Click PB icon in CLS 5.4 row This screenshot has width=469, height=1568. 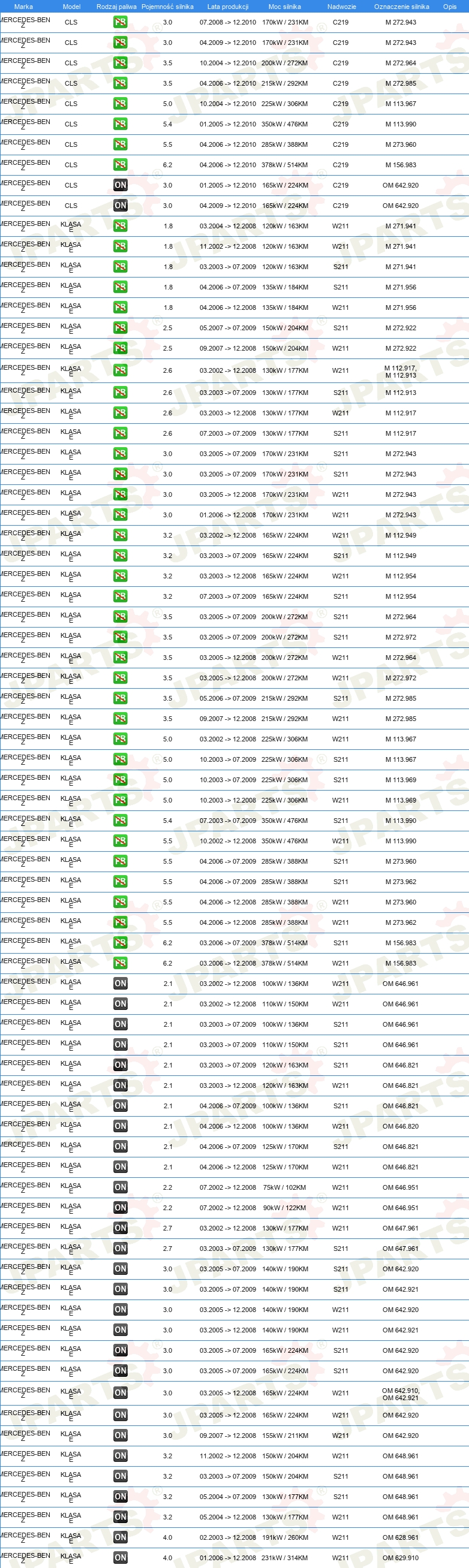click(121, 124)
